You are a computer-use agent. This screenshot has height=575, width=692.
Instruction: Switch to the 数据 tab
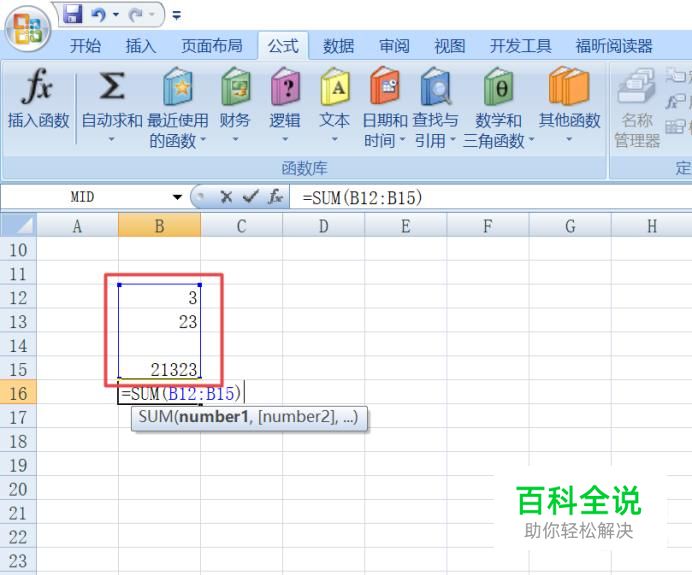(x=338, y=46)
